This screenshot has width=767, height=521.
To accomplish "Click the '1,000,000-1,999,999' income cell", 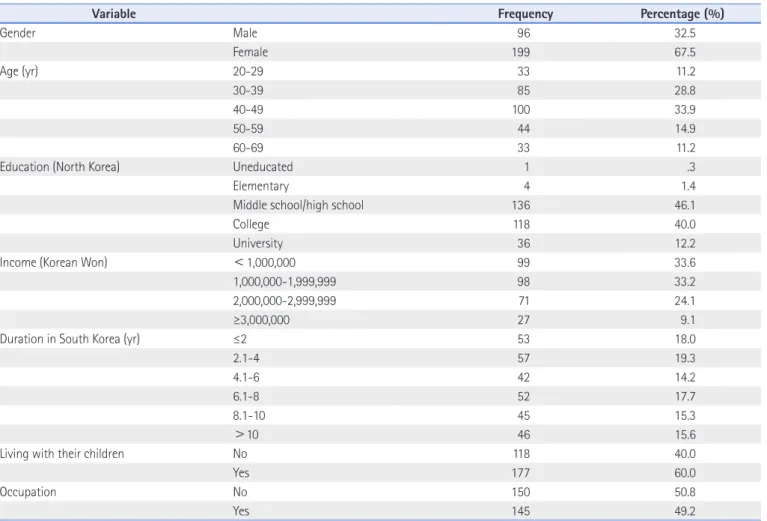I will pos(285,282).
